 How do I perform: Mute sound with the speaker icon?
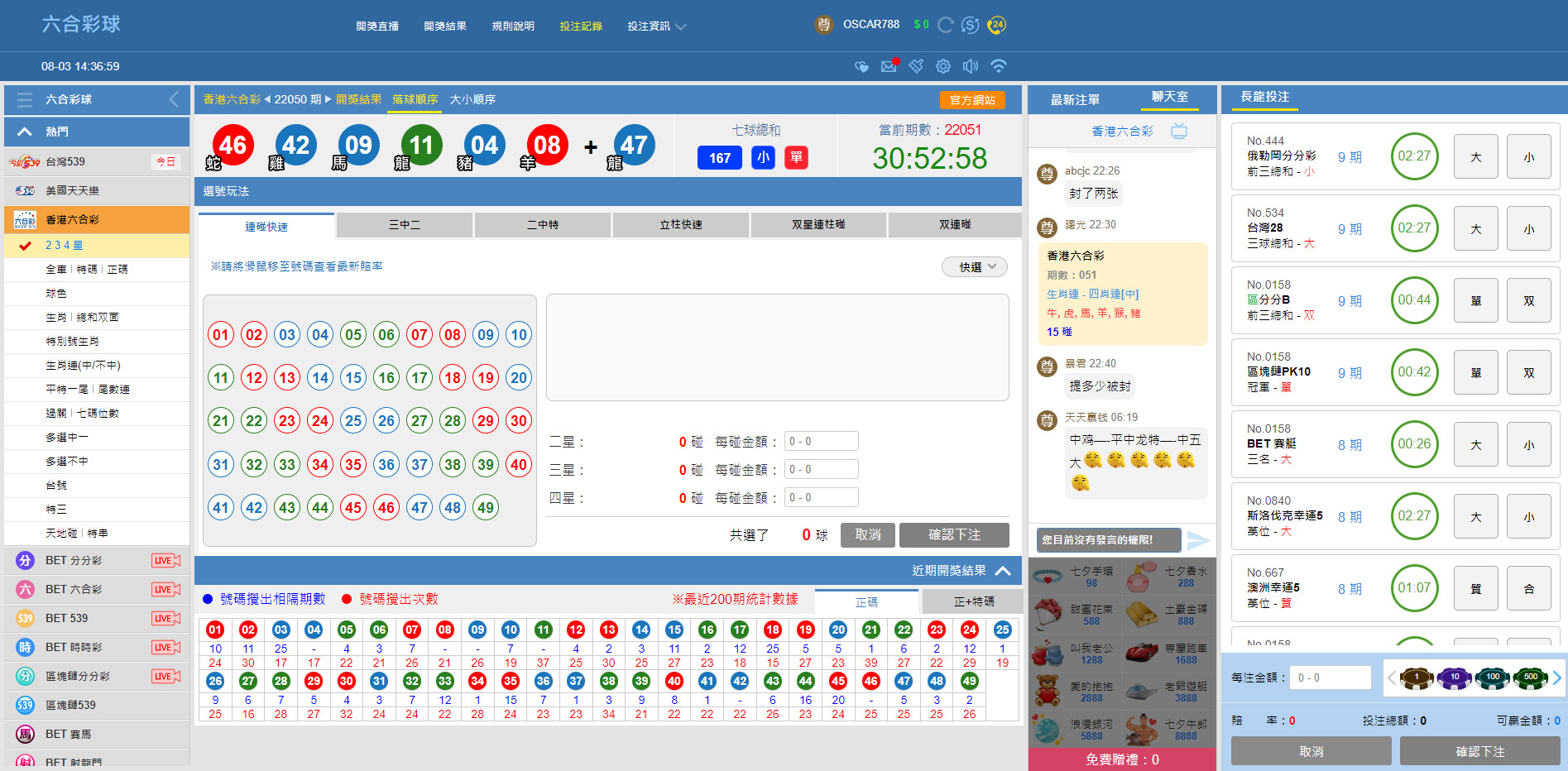pos(971,66)
